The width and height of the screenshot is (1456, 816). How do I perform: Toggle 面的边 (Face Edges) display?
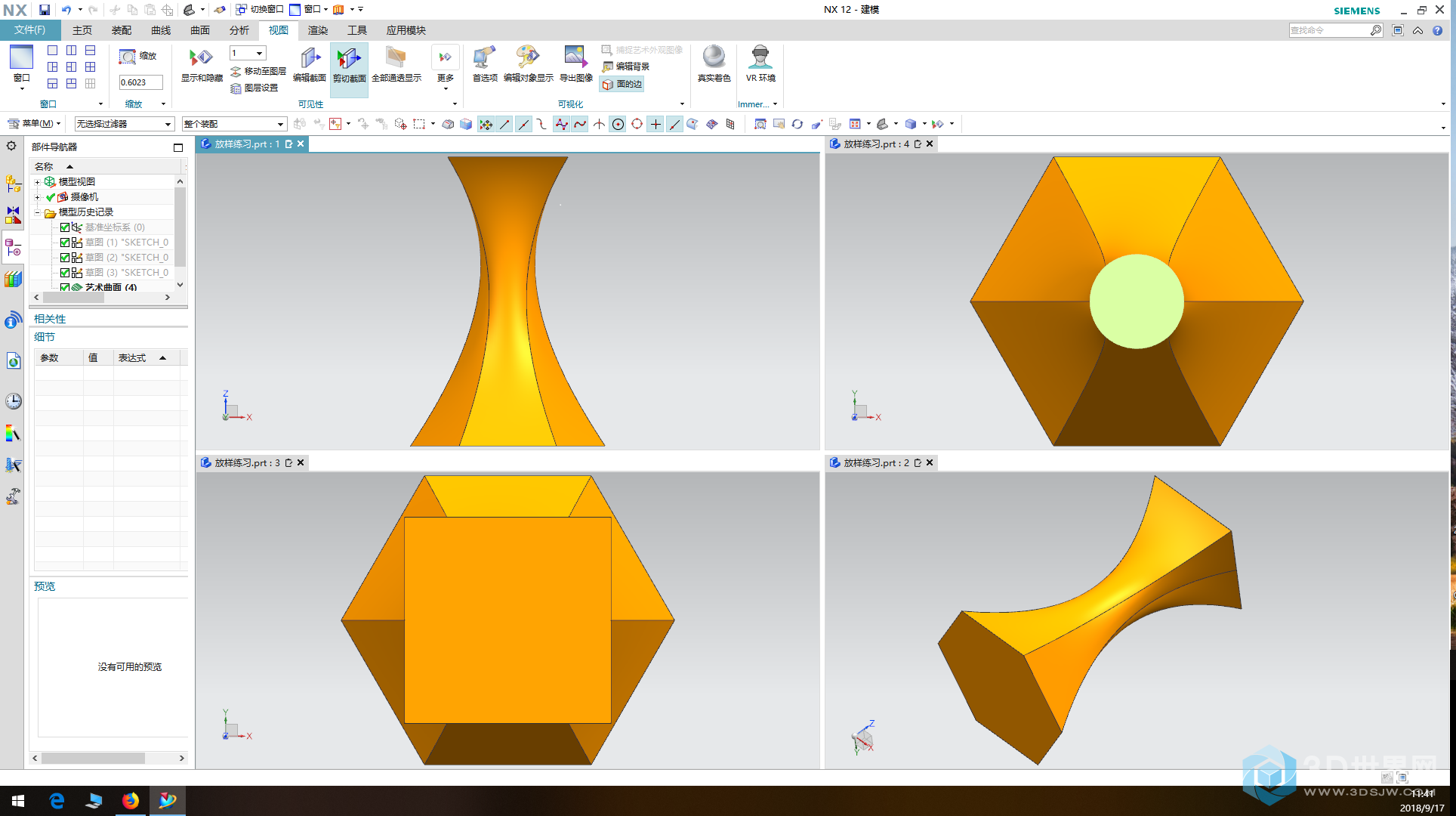[622, 84]
